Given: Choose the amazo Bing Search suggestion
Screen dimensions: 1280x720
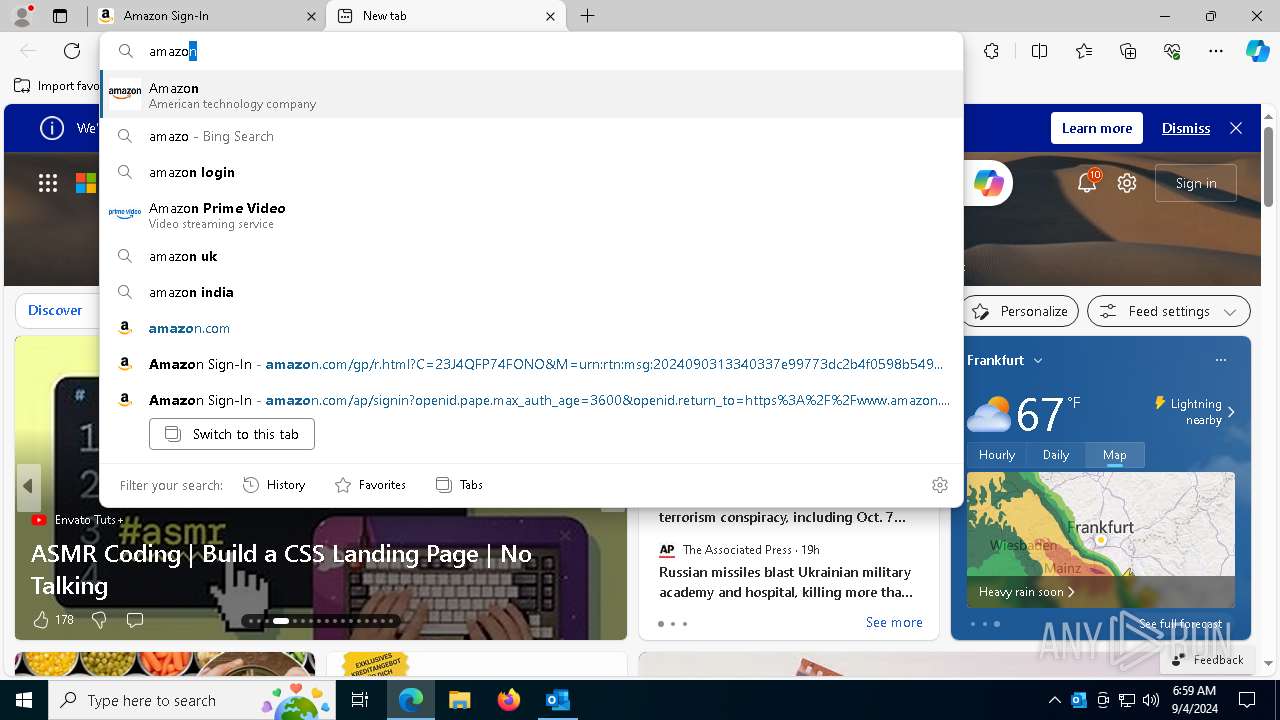Looking at the screenshot, I should pos(531,136).
